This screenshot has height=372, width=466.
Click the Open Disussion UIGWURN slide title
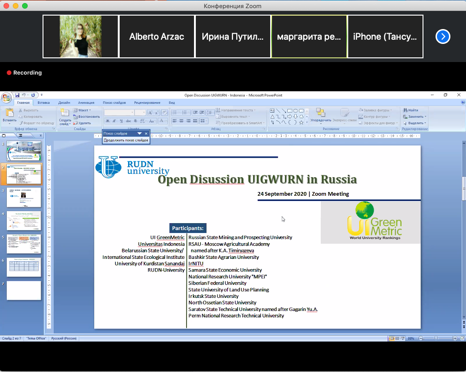click(257, 179)
